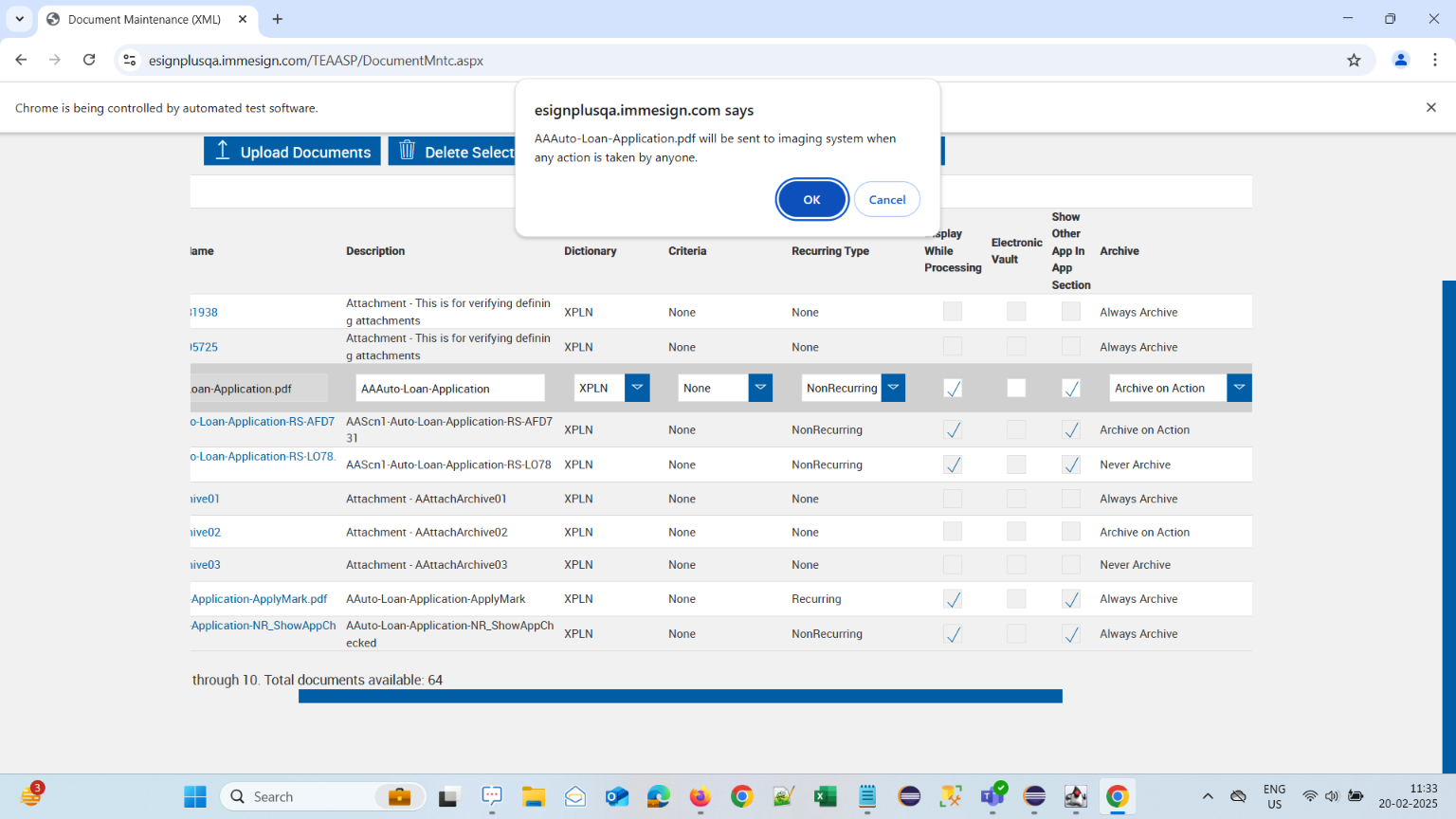Image resolution: width=1456 pixels, height=819 pixels.
Task: Open Chrome profile avatar icon
Action: (x=1400, y=61)
